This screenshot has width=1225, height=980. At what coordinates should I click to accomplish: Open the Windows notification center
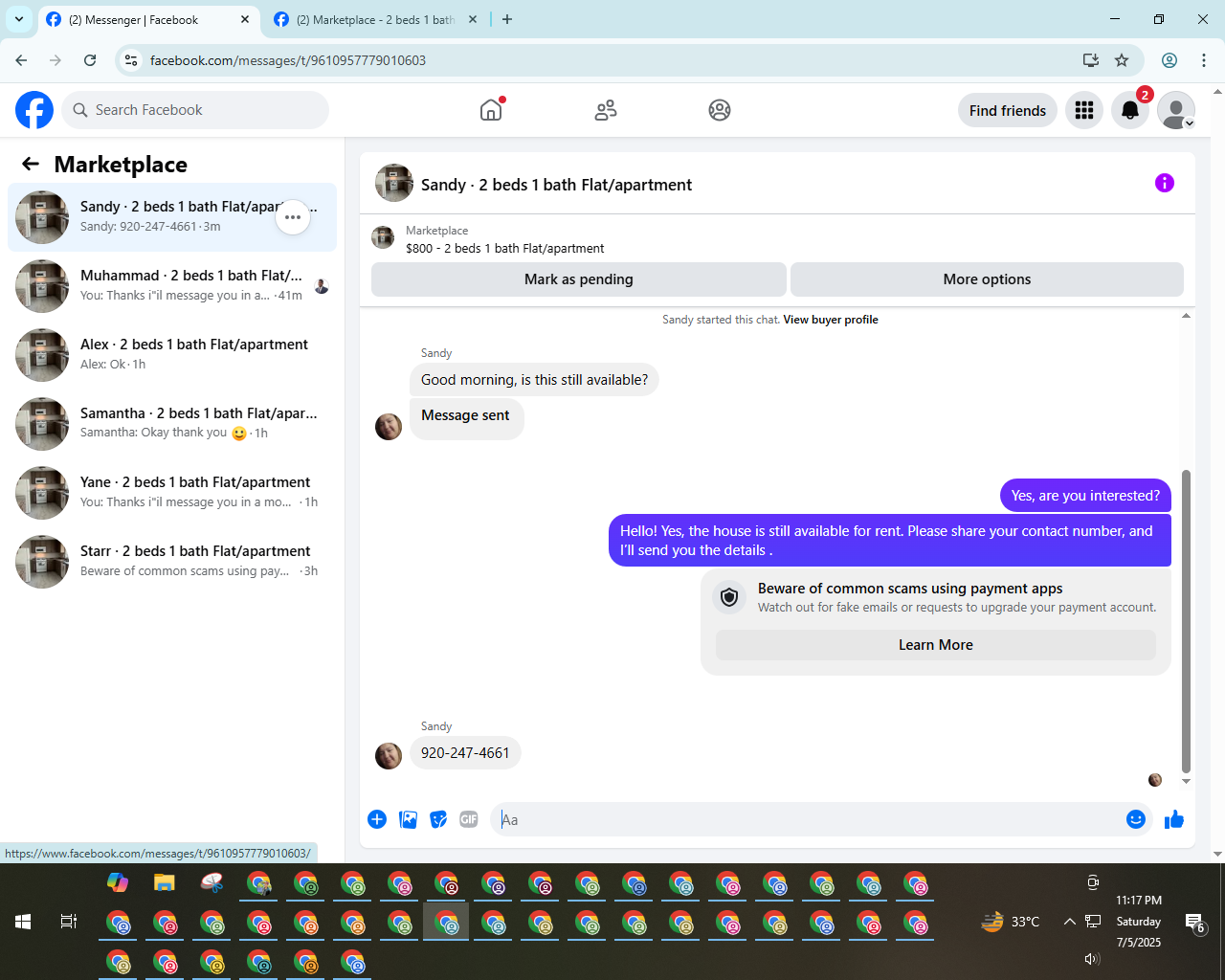[1194, 923]
